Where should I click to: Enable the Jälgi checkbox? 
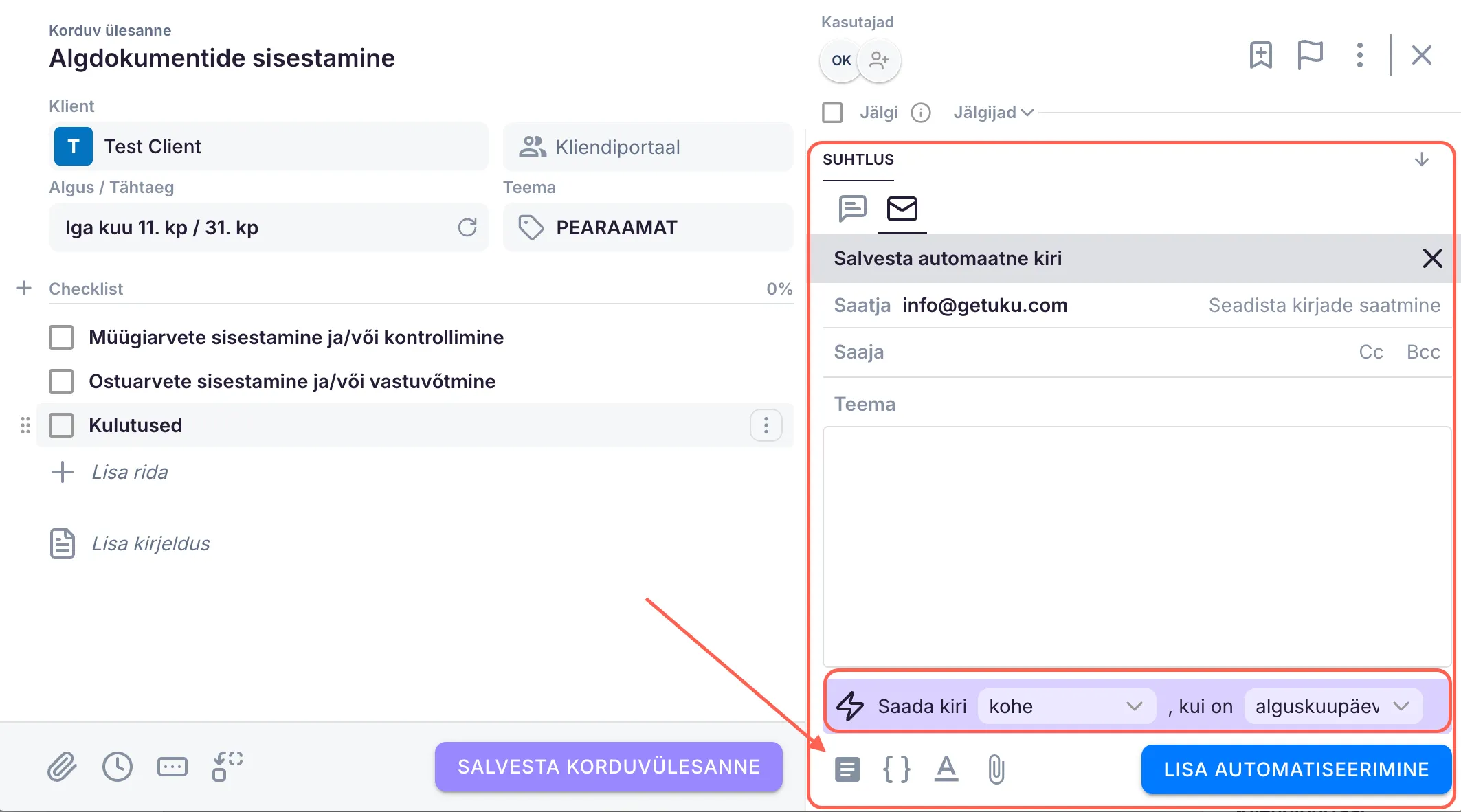832,113
